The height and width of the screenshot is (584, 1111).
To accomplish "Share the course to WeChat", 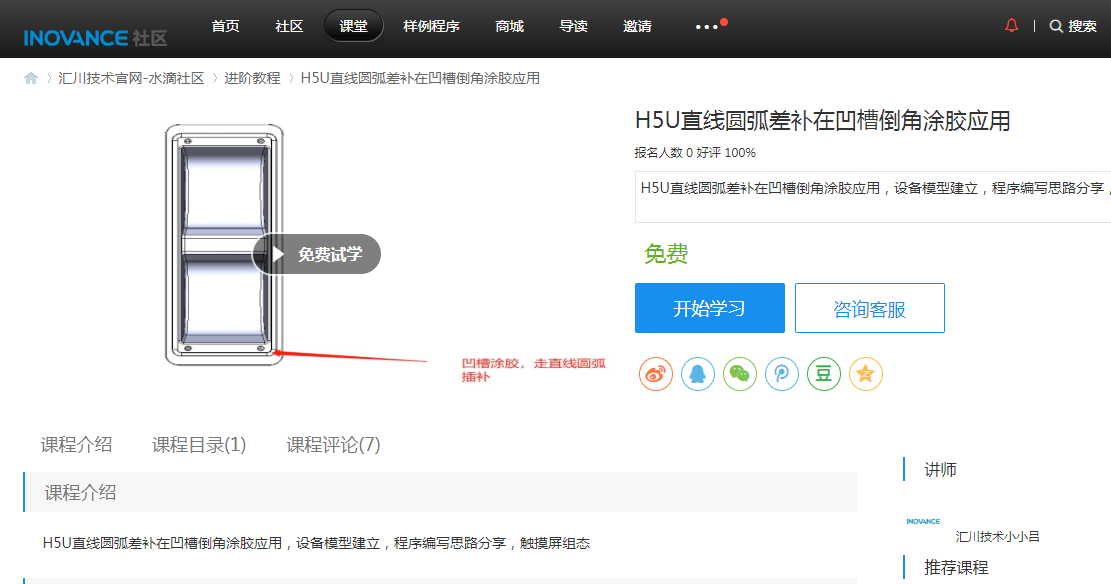I will [740, 373].
